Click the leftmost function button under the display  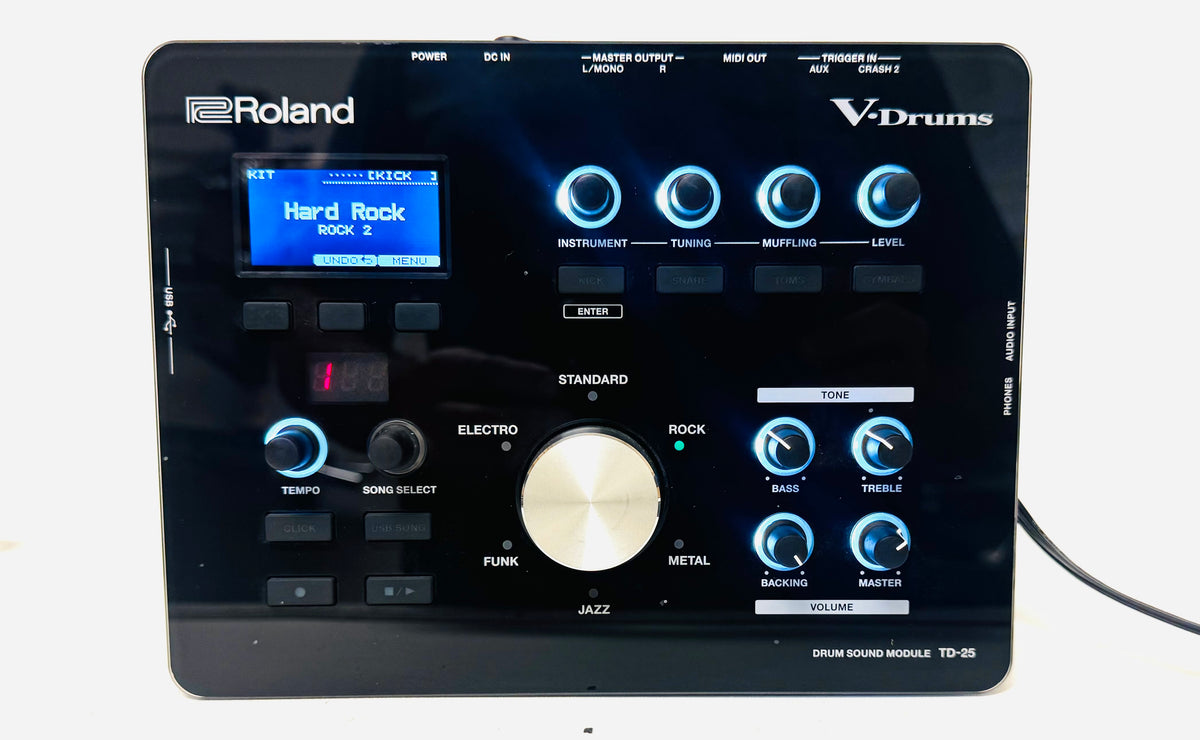266,316
